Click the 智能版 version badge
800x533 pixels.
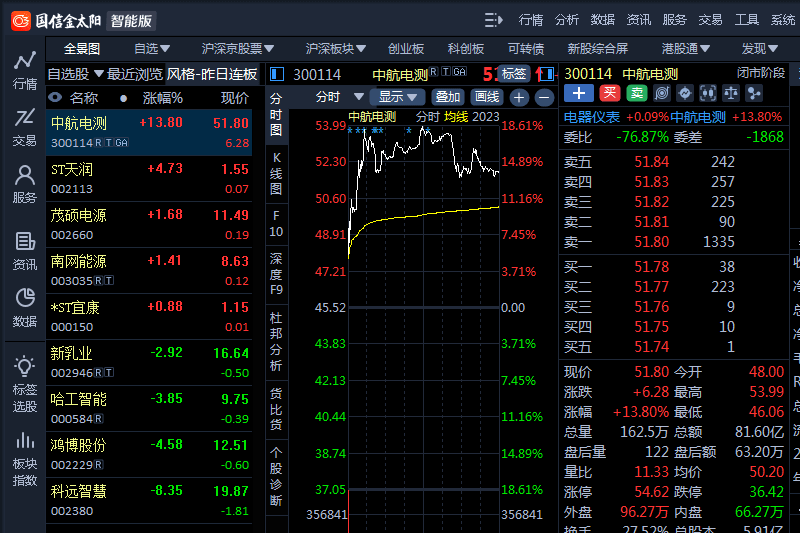(x=131, y=21)
